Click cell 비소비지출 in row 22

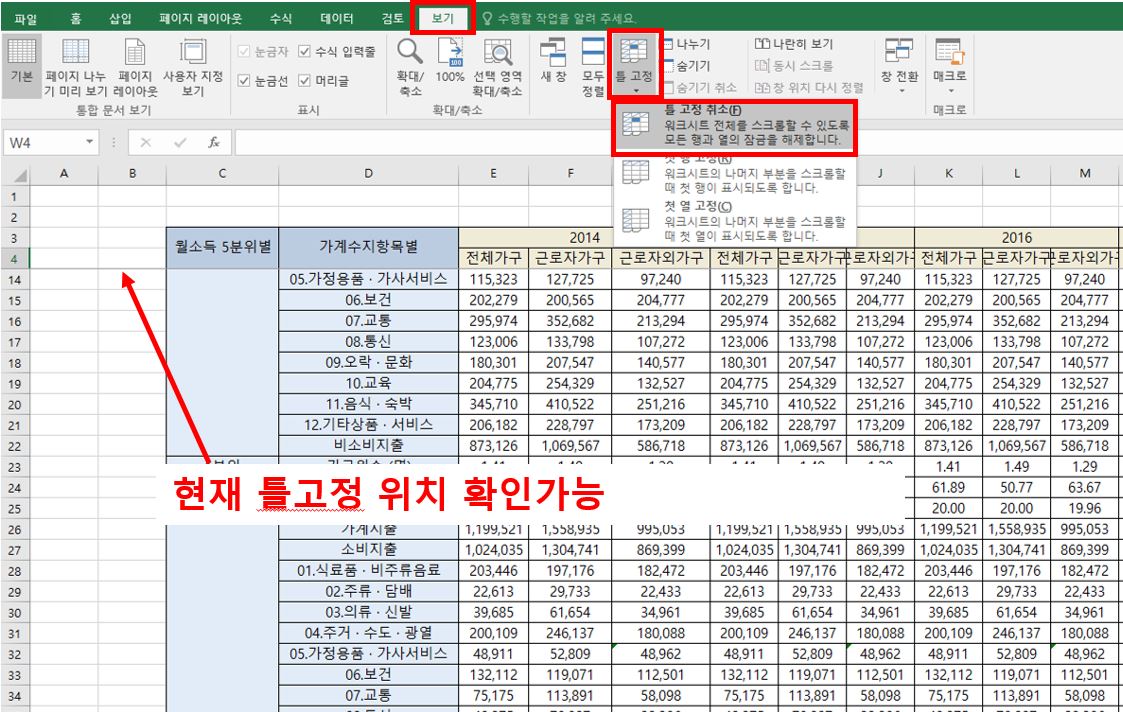368,446
